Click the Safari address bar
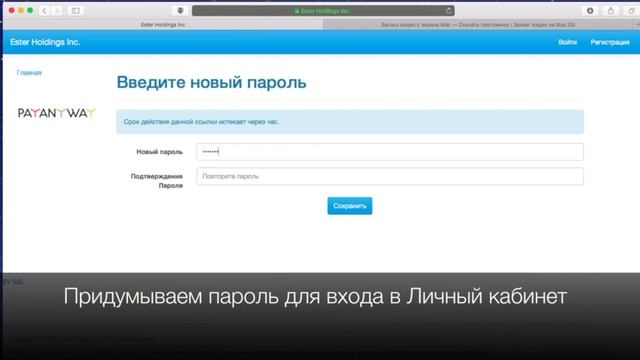Image resolution: width=640 pixels, height=360 pixels. [x=323, y=11]
